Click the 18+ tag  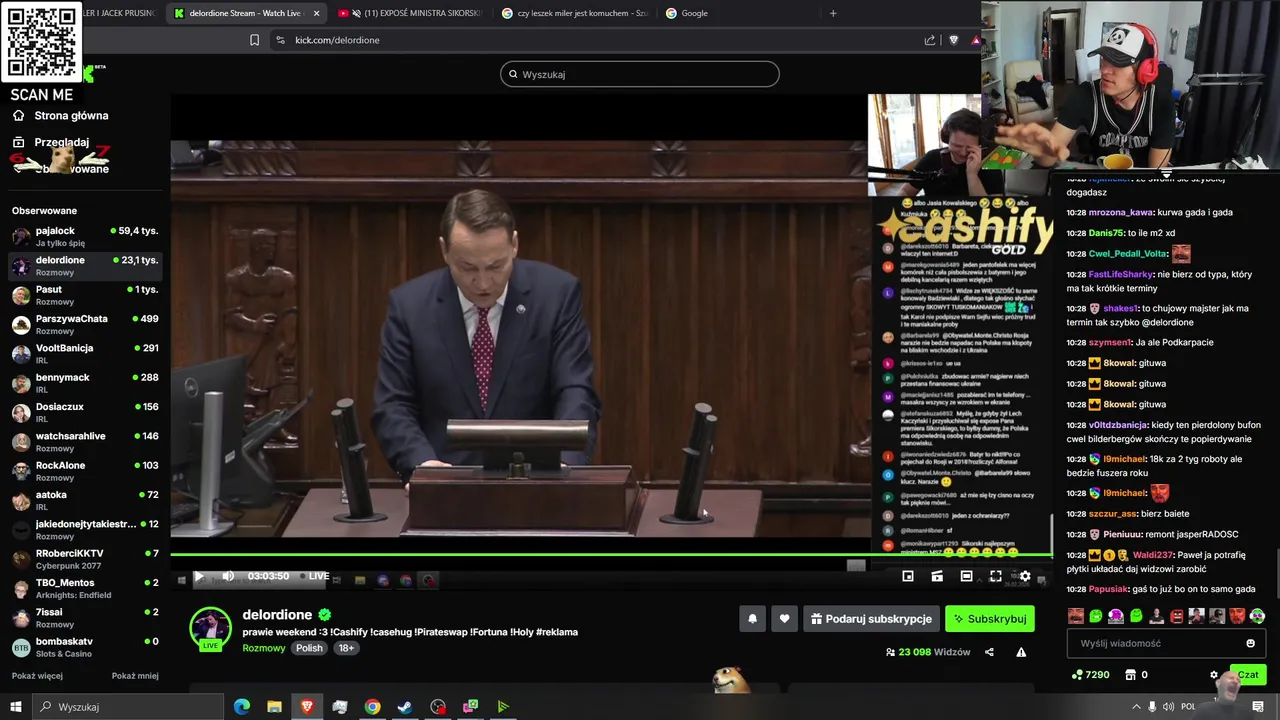tap(346, 648)
